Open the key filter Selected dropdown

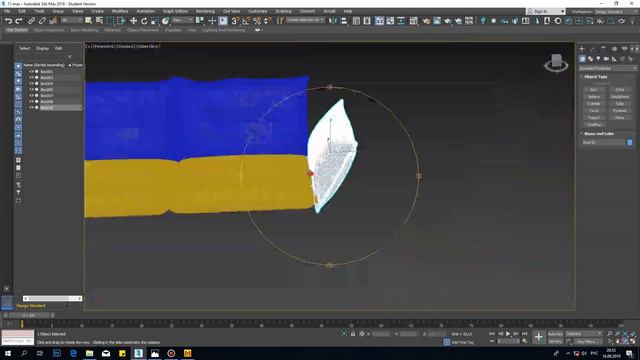pos(584,334)
